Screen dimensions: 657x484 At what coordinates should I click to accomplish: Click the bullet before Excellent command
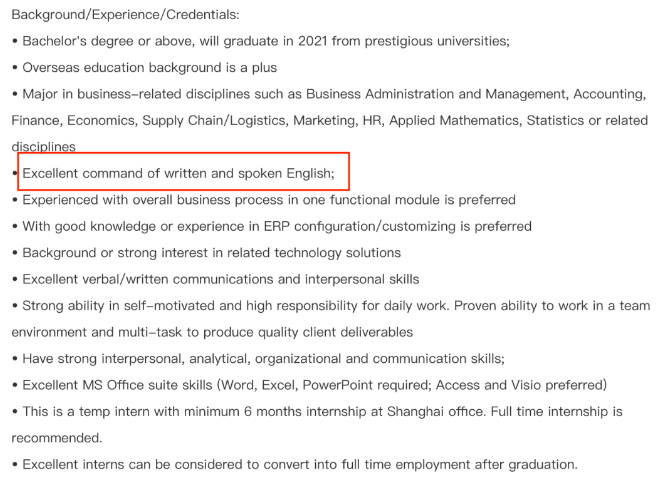[15, 173]
